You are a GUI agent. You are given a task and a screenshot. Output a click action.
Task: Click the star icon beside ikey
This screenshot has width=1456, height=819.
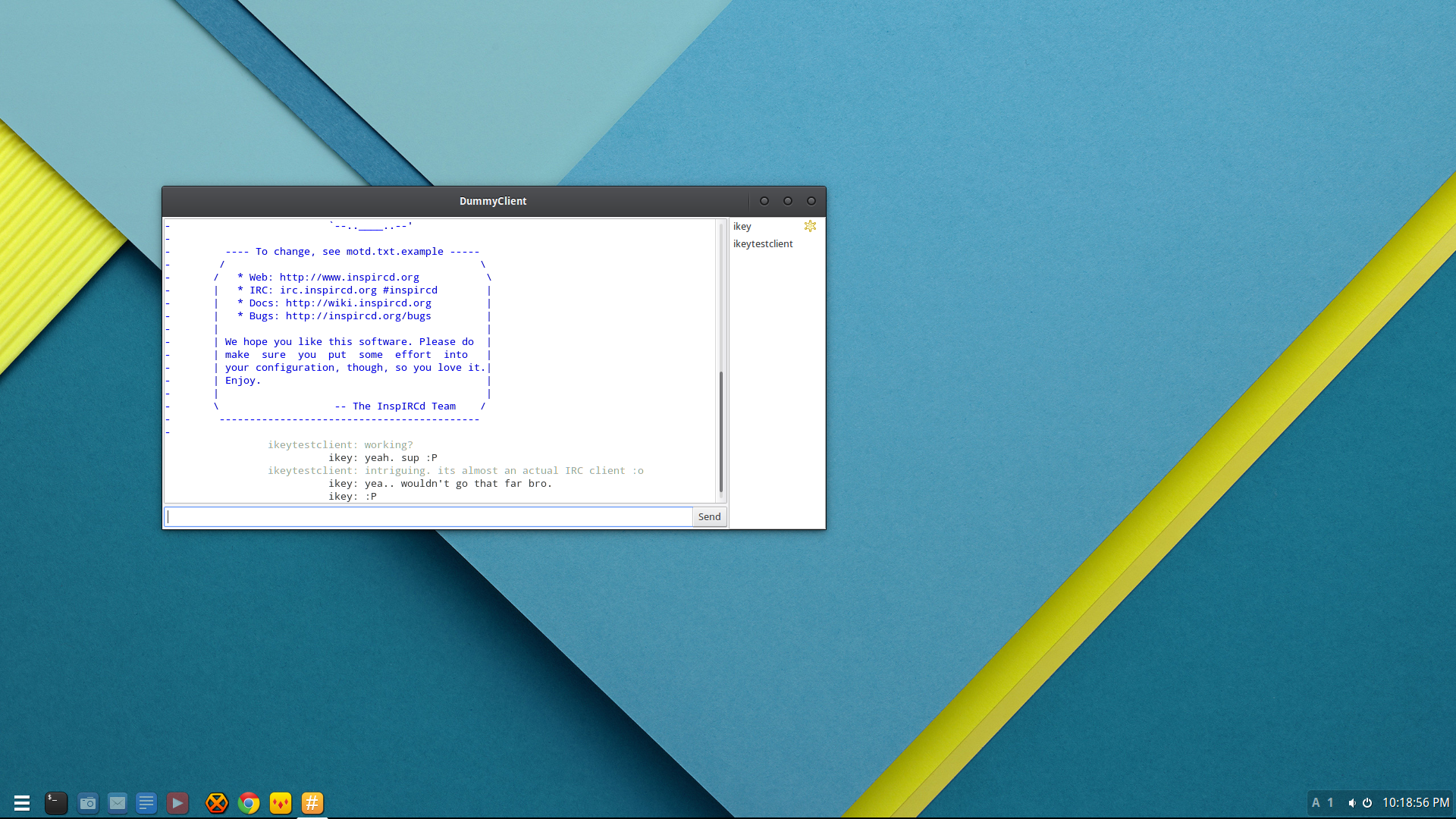(x=810, y=226)
